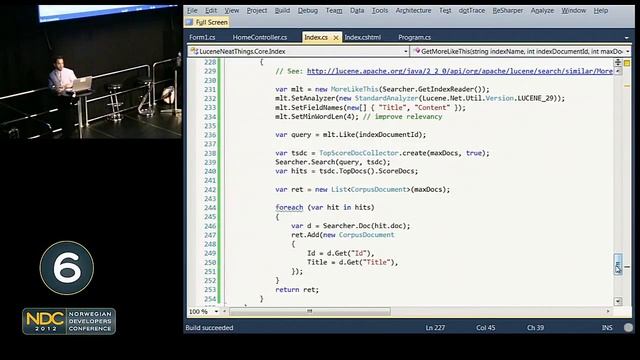
Task: Click MoreLikeThis on line 231
Action: [x=354, y=89]
